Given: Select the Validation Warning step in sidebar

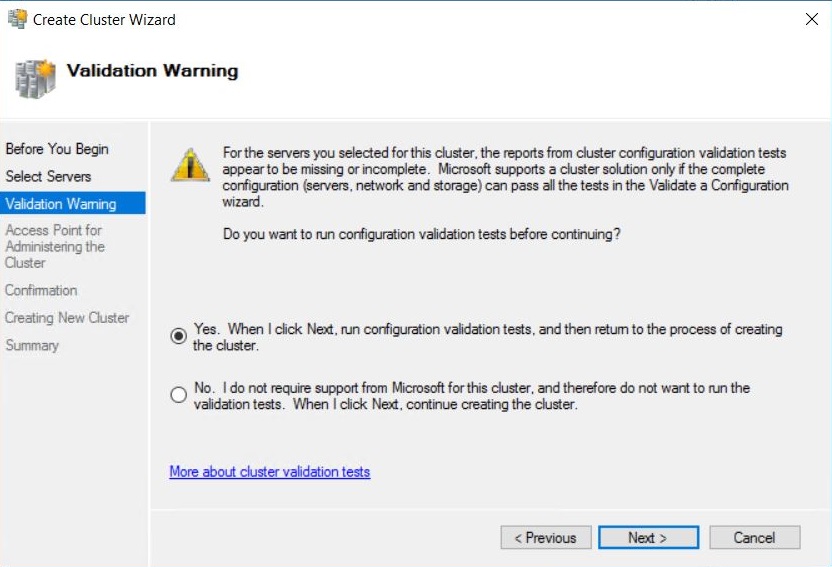Looking at the screenshot, I should coord(73,203).
